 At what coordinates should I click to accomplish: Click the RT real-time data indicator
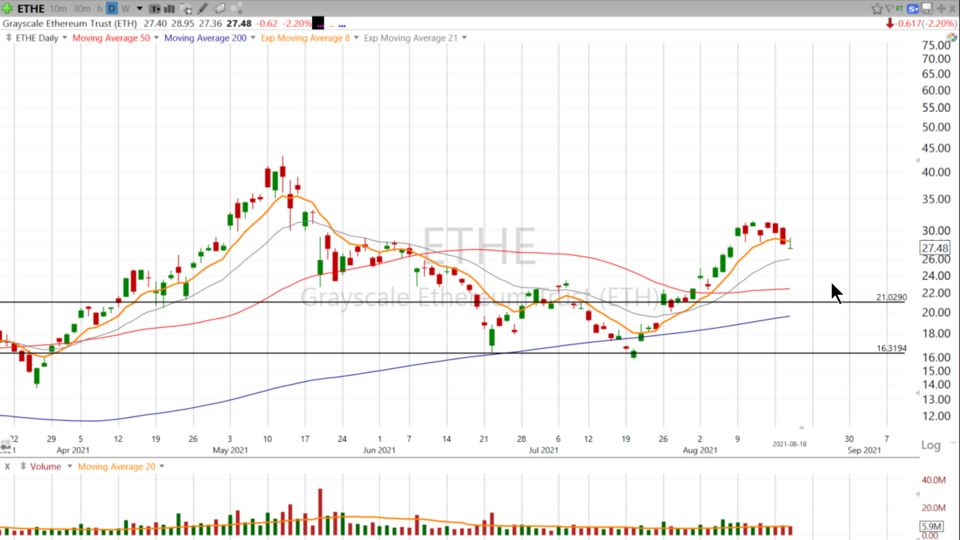(x=899, y=9)
